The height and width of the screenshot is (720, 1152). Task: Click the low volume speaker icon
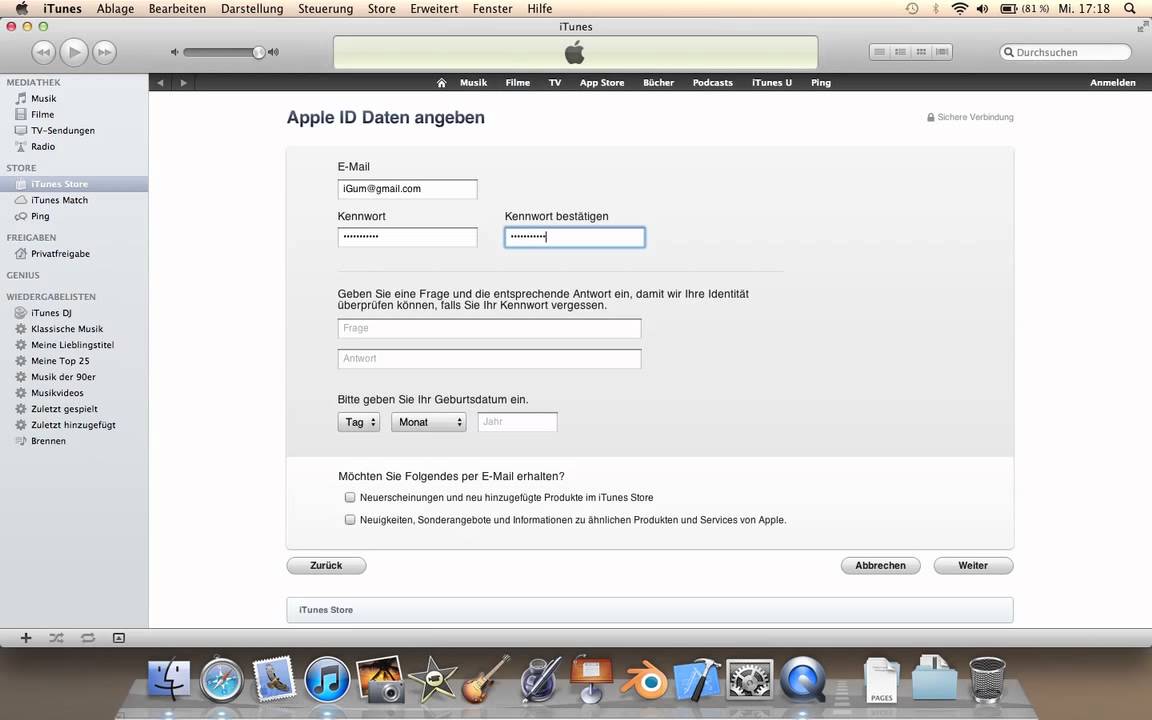coord(175,52)
